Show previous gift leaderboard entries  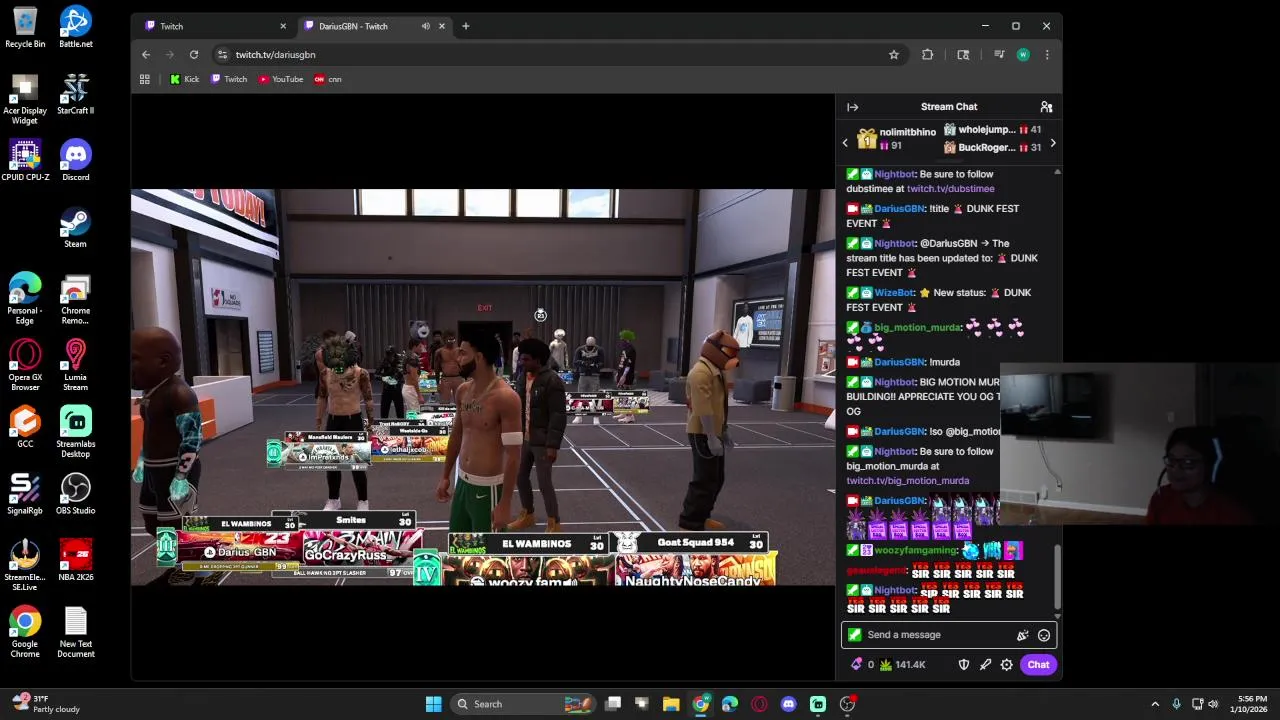(x=845, y=143)
